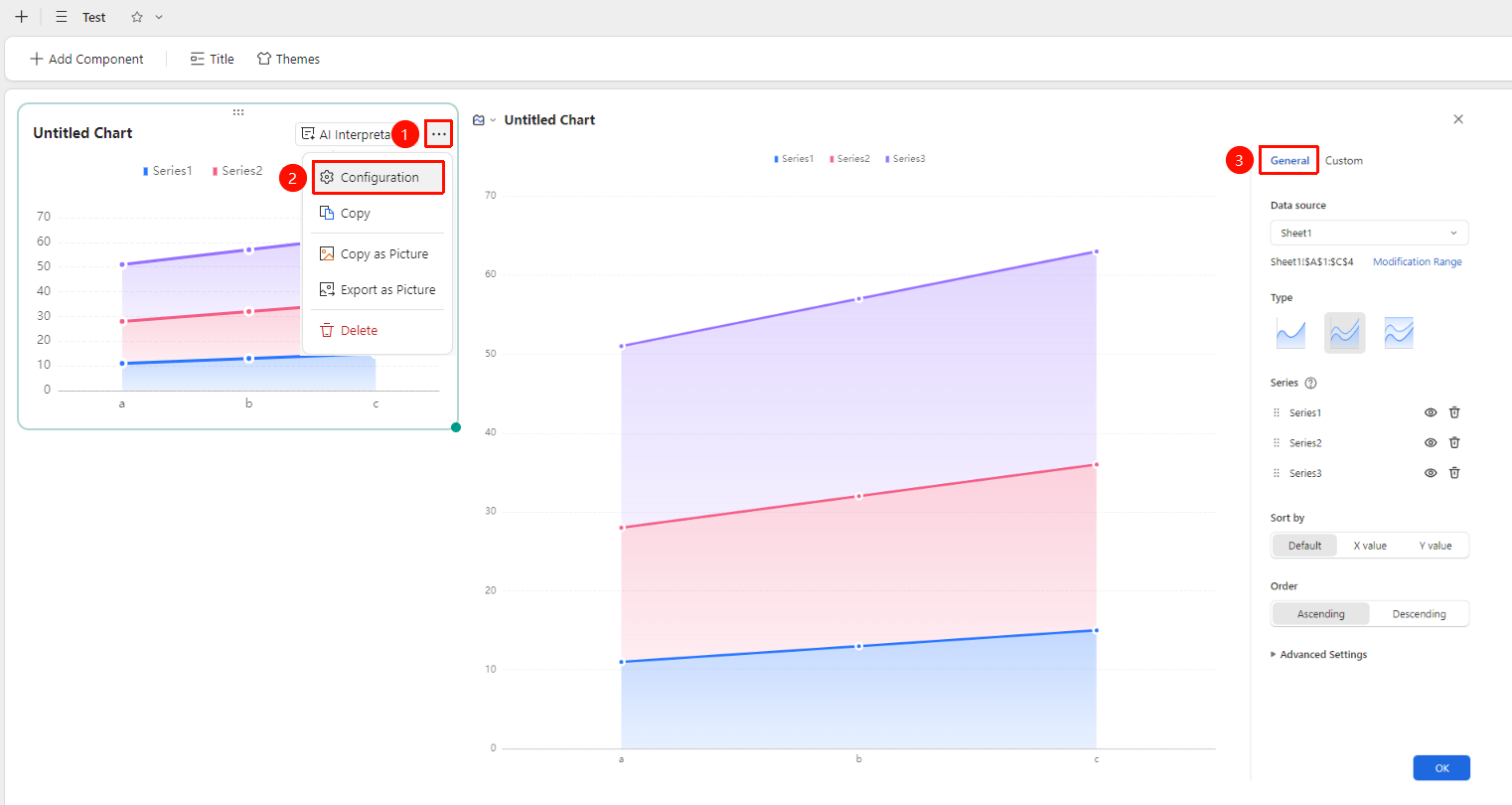Click the Series1 drag handle in panel
This screenshot has width=1512, height=805.
pyautogui.click(x=1277, y=412)
